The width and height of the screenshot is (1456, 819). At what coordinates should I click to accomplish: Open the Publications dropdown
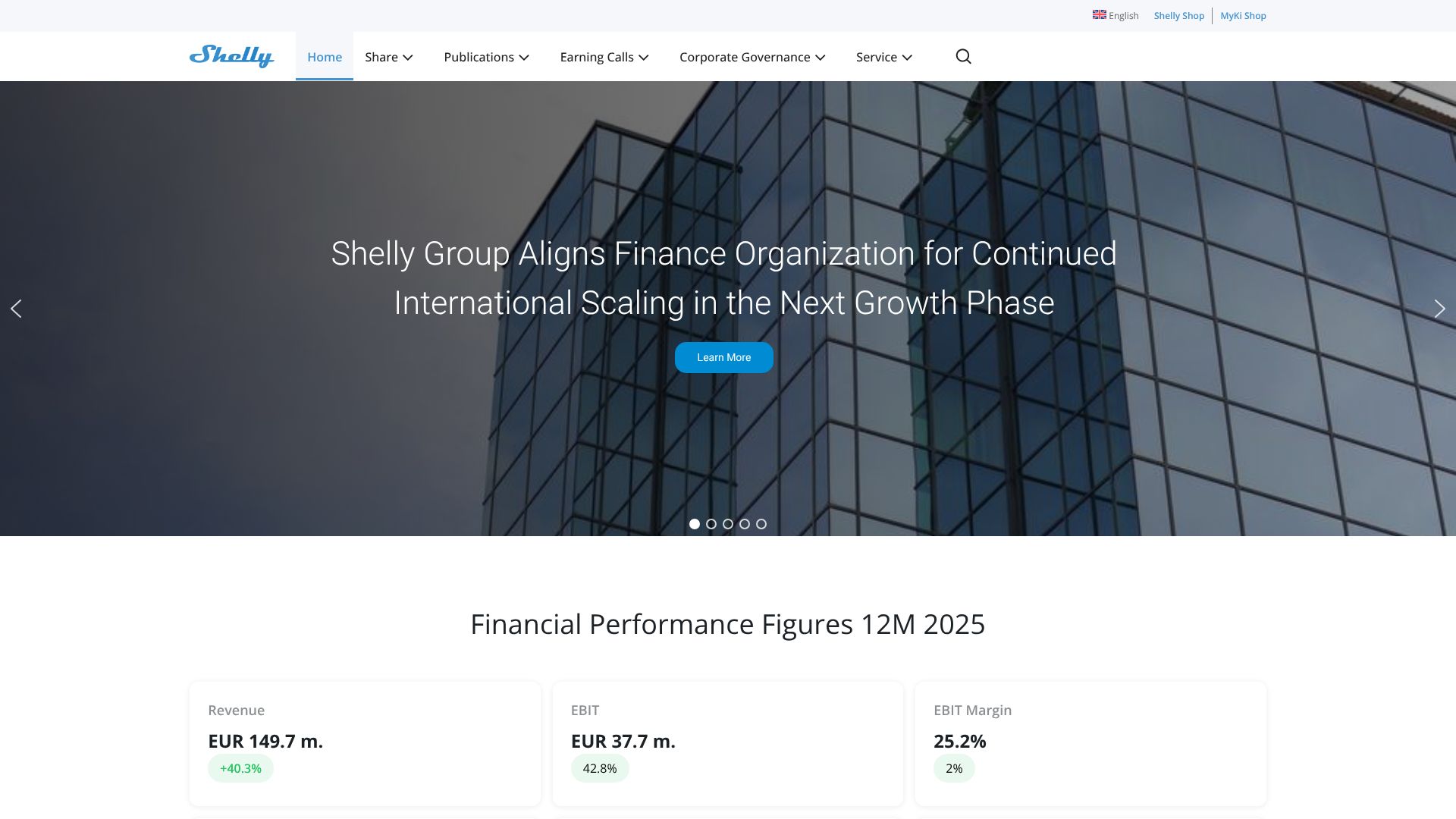tap(486, 57)
